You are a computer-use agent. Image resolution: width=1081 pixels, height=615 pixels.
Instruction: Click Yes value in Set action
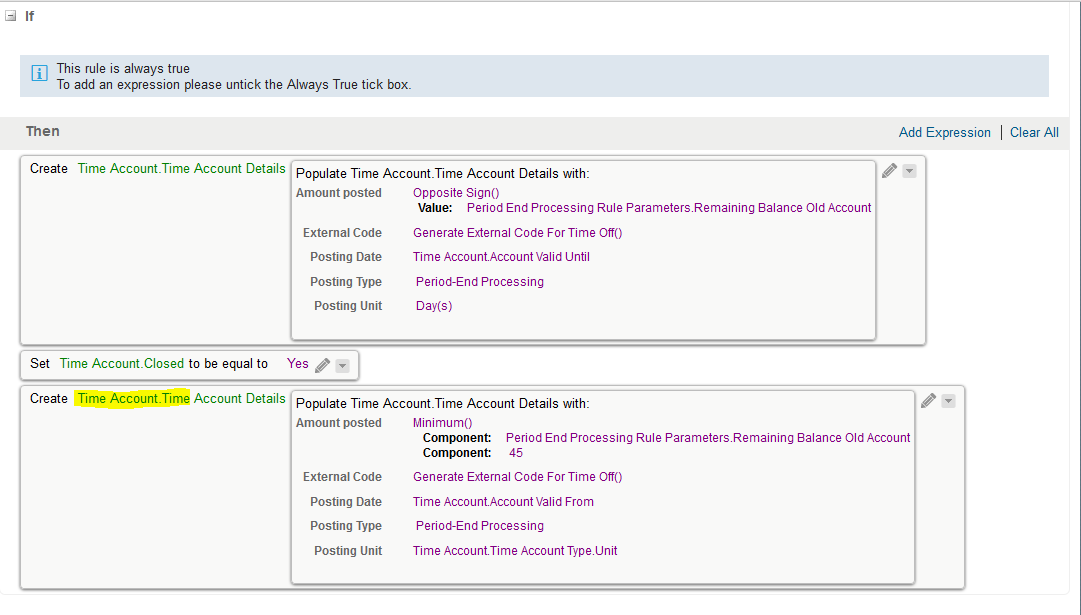[x=298, y=363]
